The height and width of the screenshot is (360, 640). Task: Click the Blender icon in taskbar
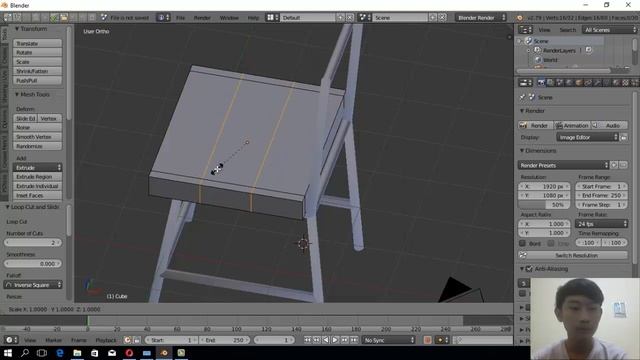164,353
